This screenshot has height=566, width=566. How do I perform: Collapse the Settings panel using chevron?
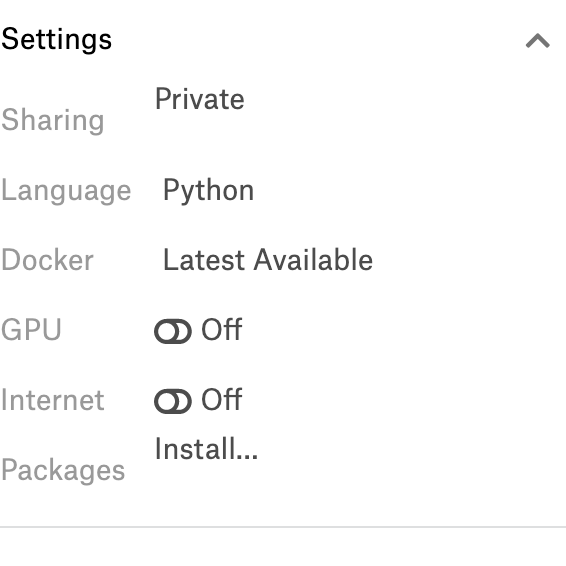[537, 40]
